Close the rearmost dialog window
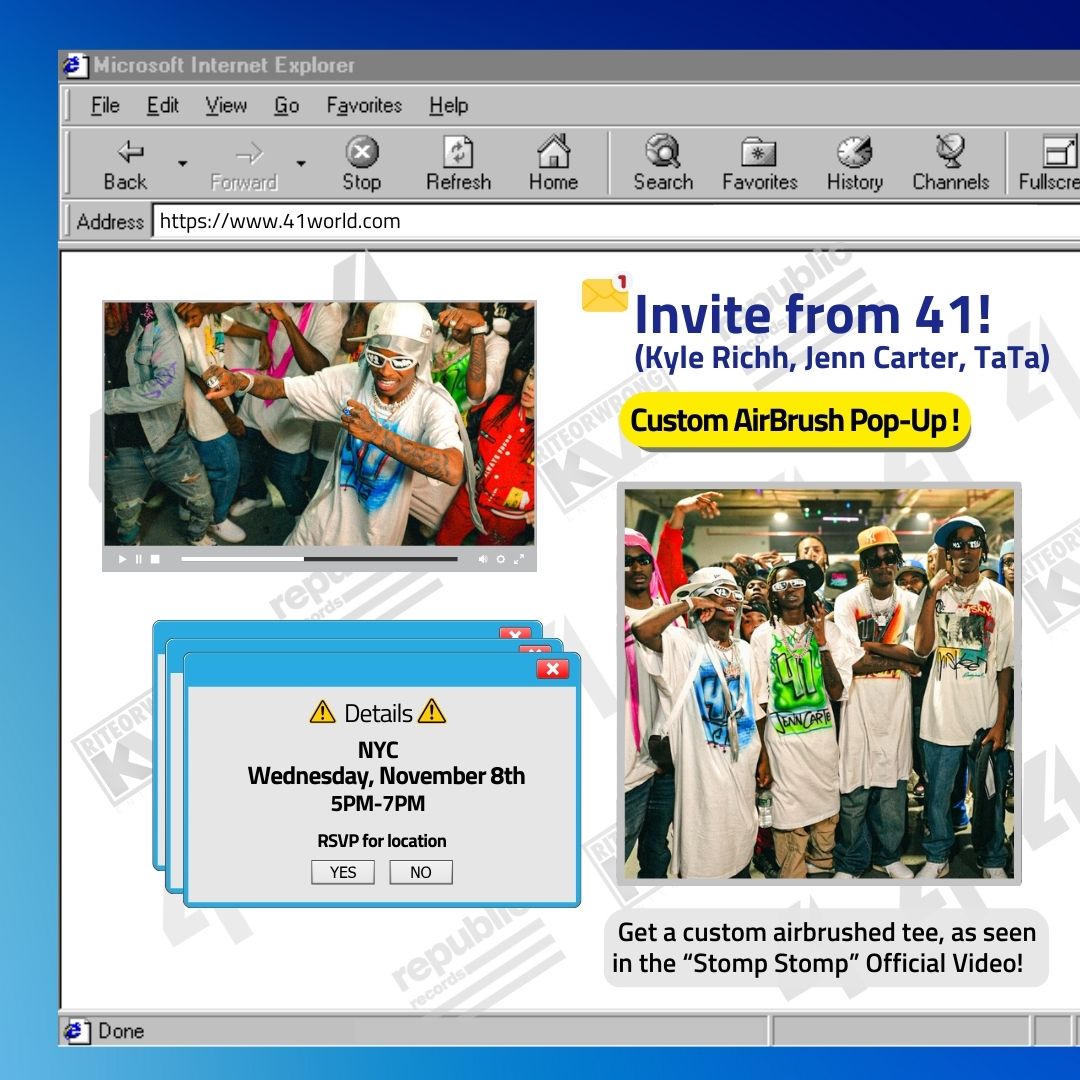 (515, 632)
